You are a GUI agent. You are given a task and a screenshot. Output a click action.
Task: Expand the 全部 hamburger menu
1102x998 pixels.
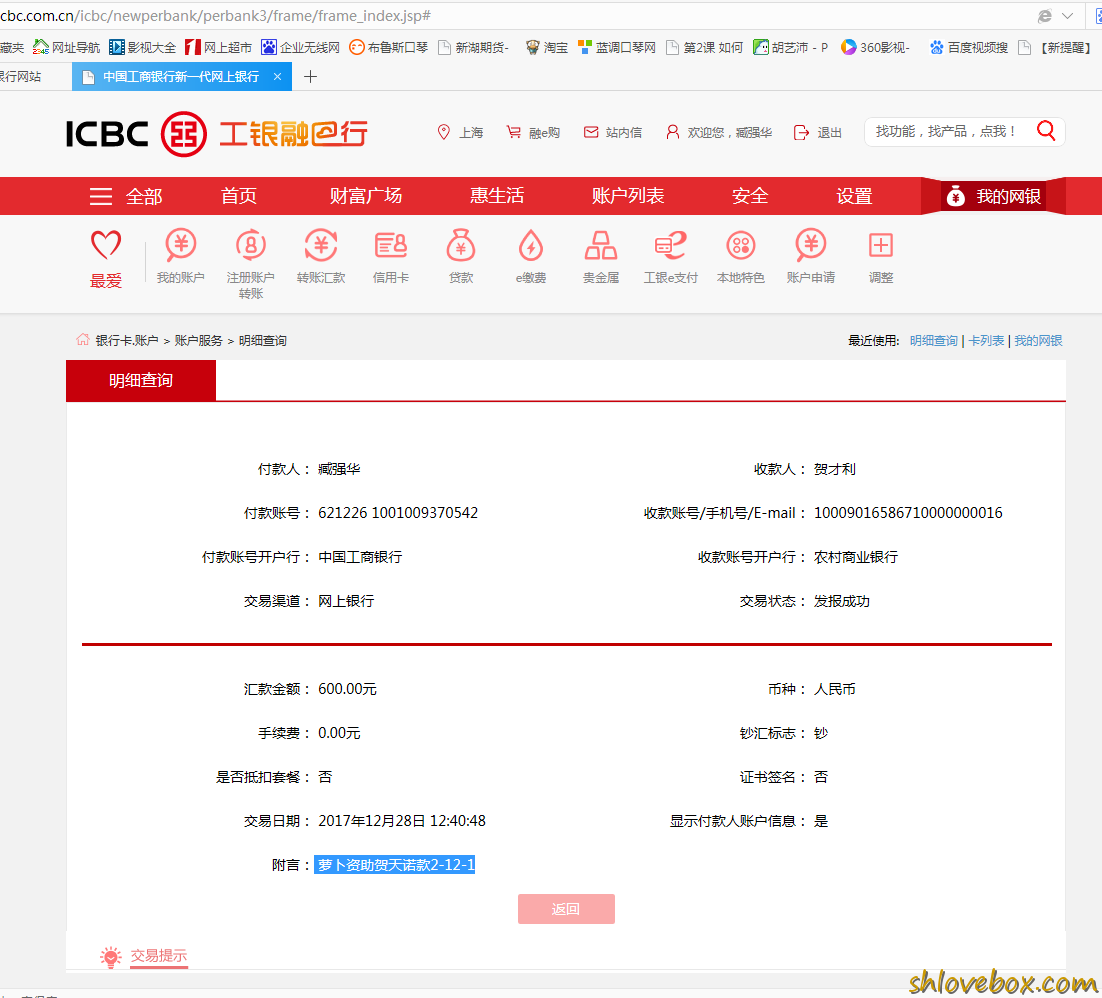(101, 196)
